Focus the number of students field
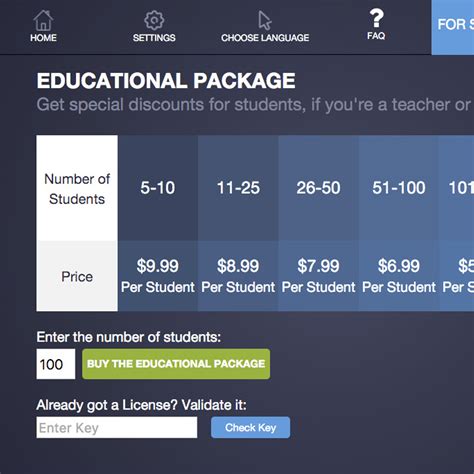Viewport: 474px width, 474px height. pos(56,364)
